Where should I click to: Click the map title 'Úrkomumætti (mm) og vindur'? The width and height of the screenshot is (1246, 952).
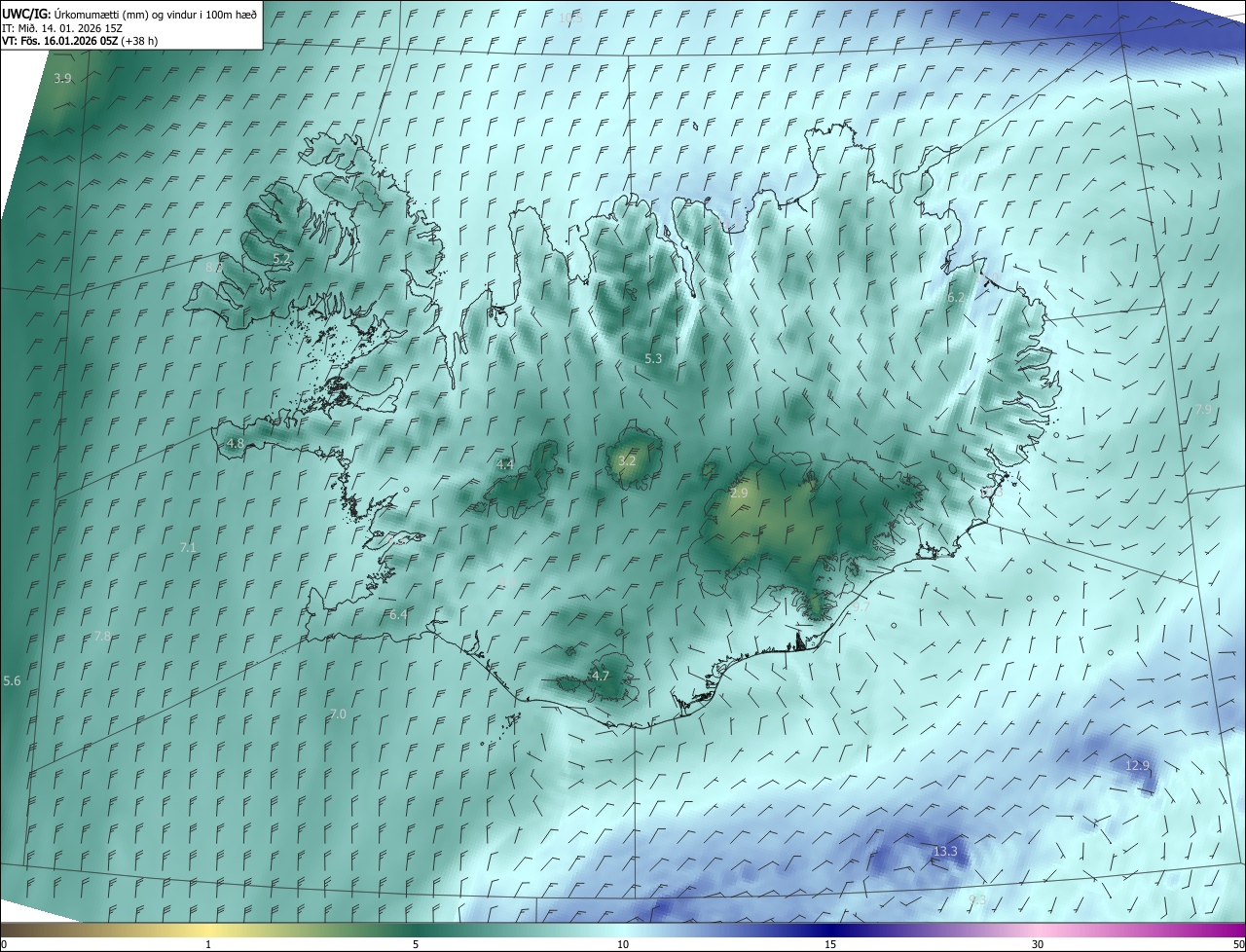126,15
